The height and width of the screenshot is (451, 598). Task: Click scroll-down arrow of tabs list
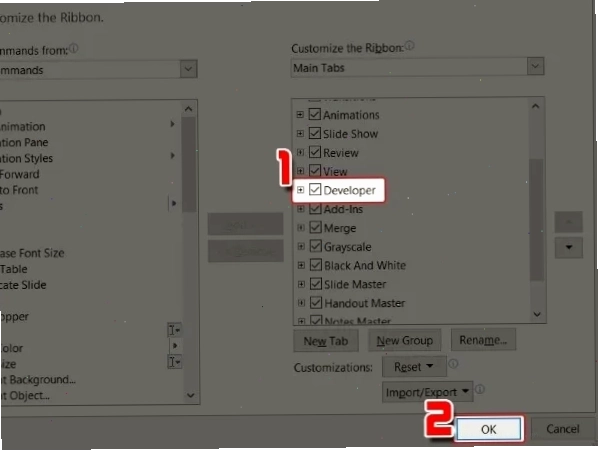(x=537, y=315)
